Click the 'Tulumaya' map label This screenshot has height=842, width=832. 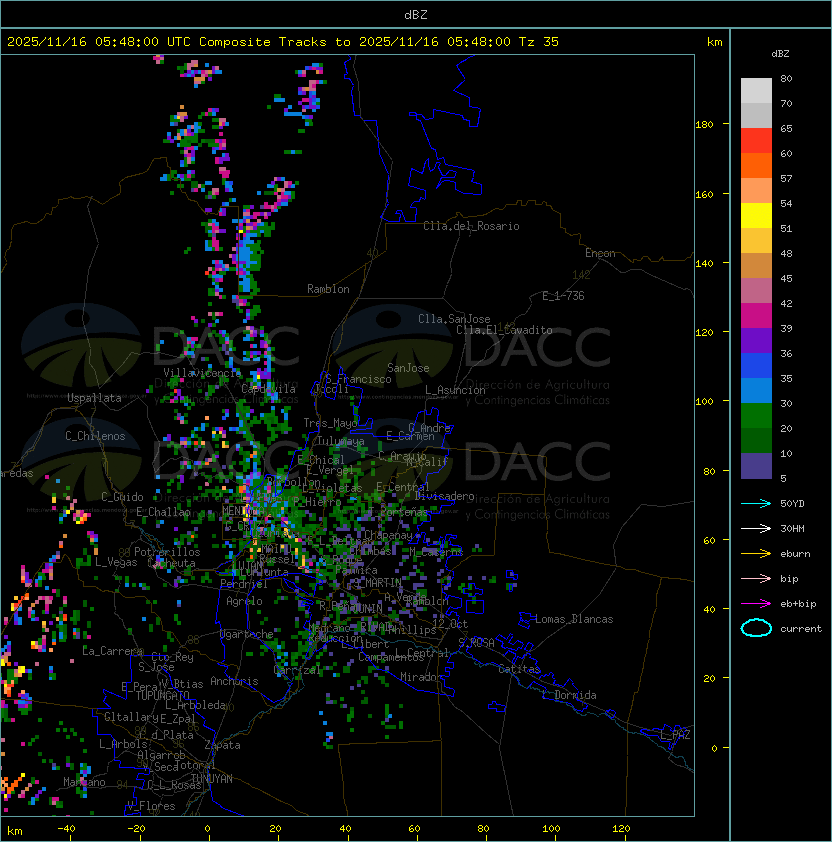tap(341, 441)
